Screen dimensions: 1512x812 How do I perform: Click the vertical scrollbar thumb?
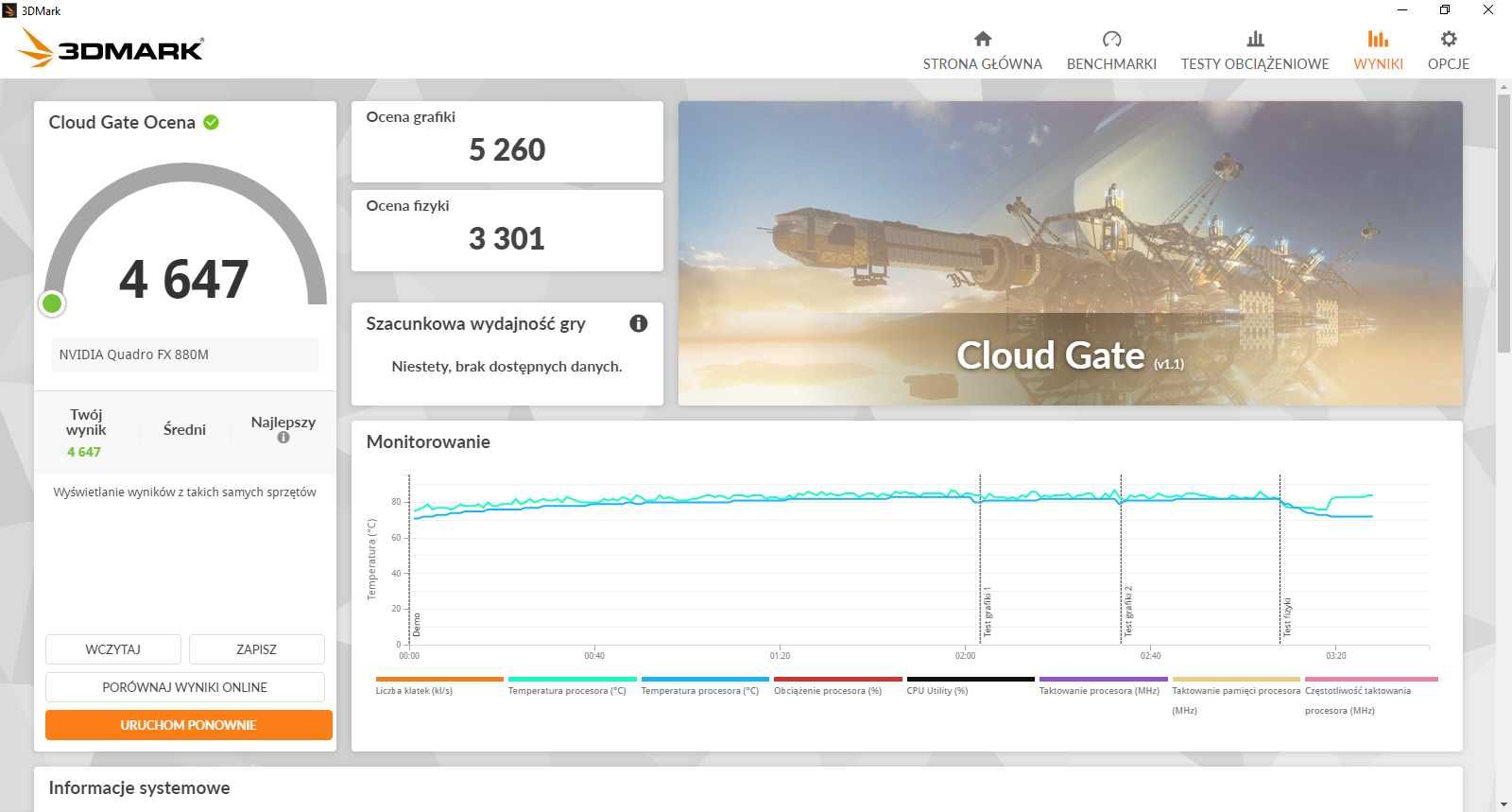coord(1503,222)
